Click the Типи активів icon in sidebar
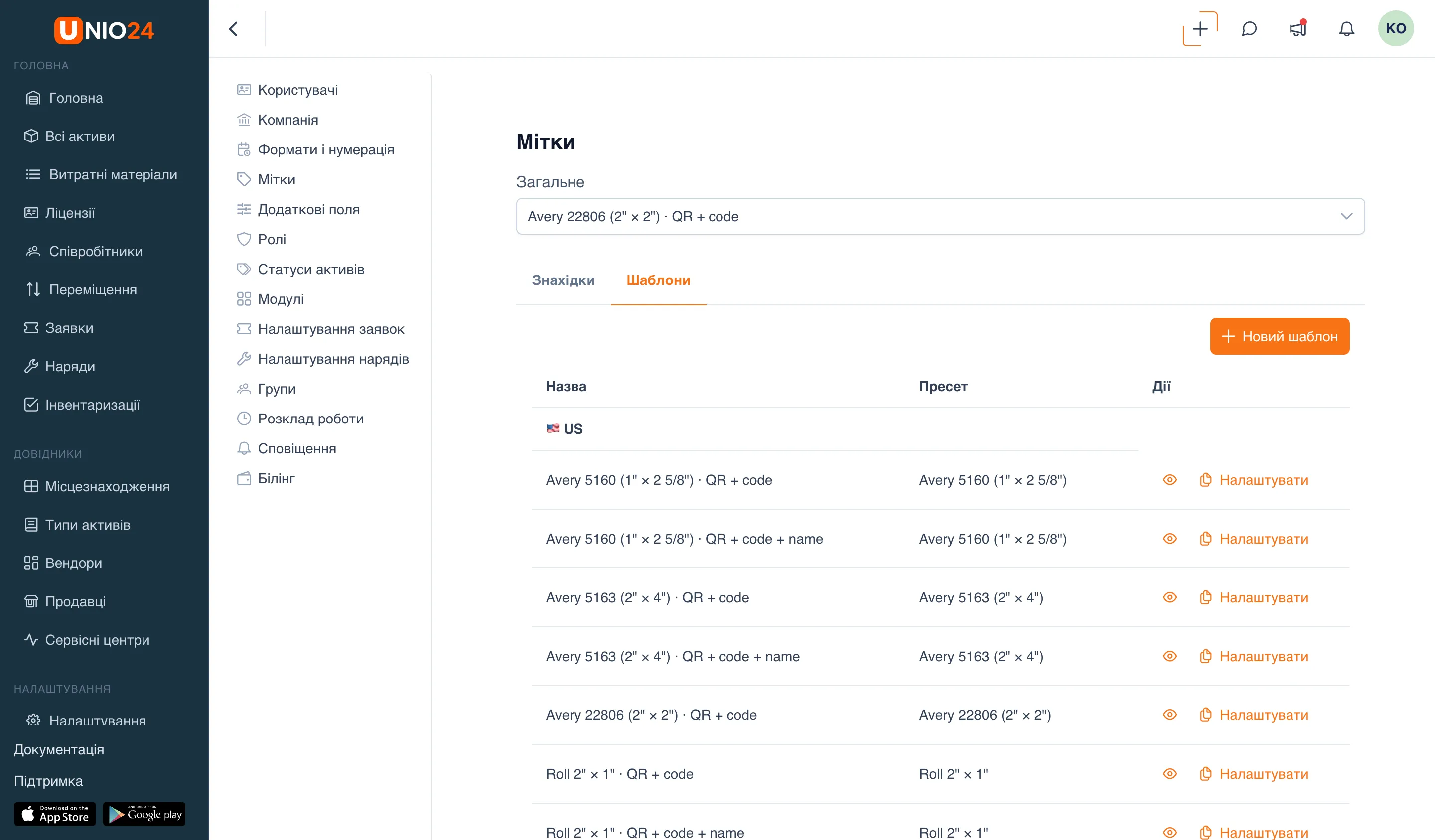Viewport: 1435px width, 840px height. [31, 525]
